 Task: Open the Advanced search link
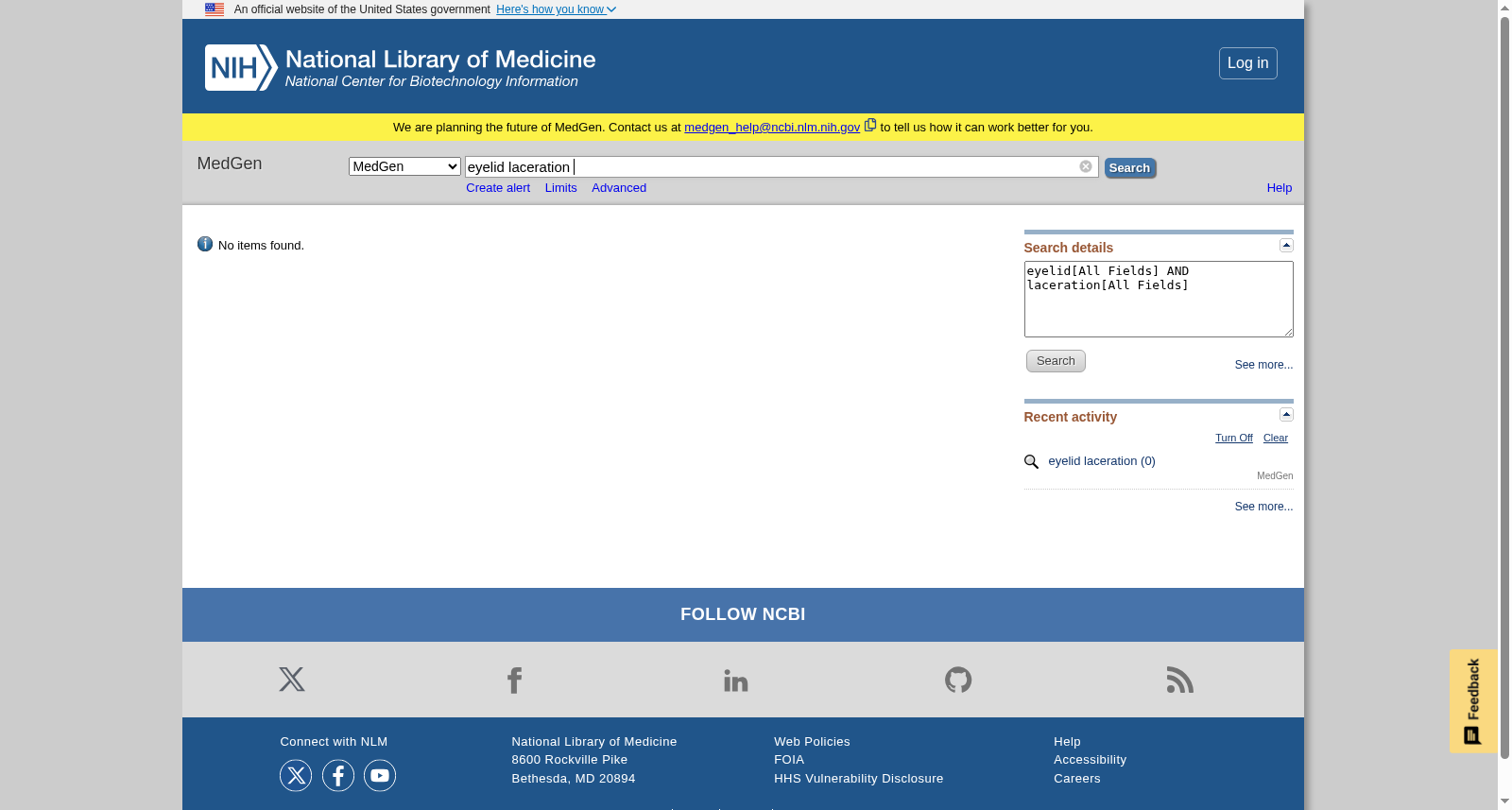[x=619, y=188]
